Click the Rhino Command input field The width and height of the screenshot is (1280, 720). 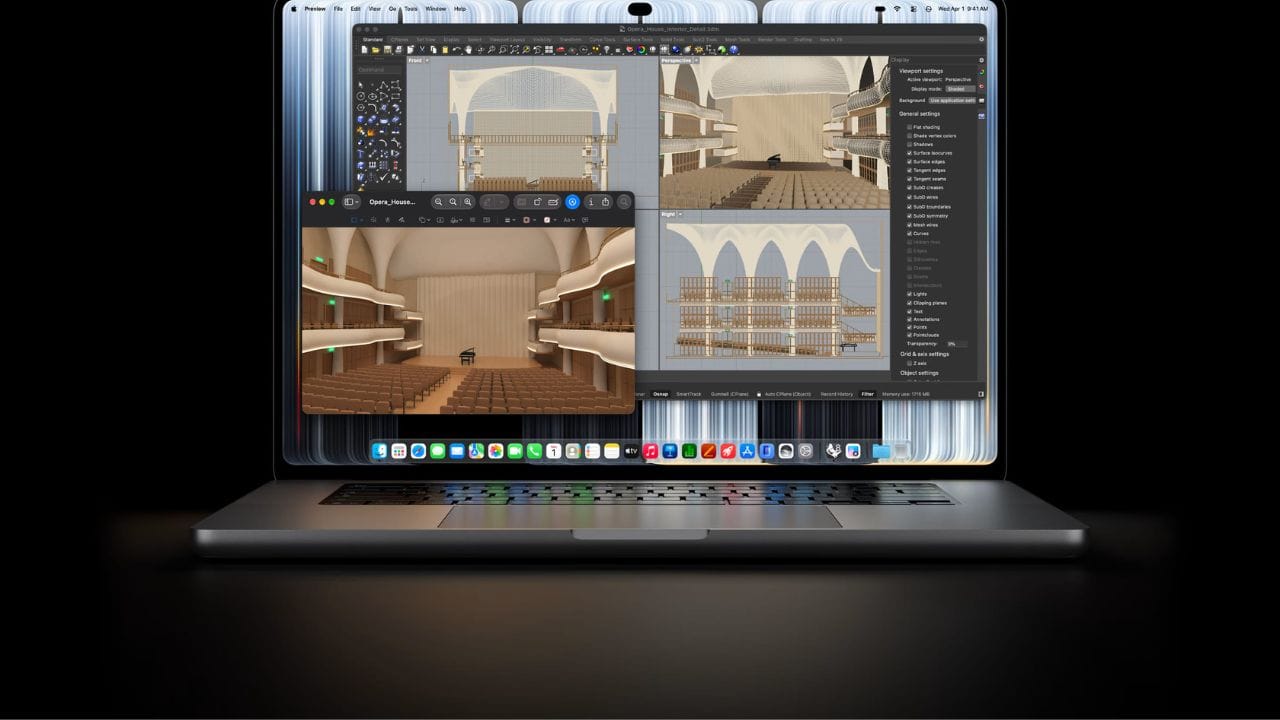point(380,70)
